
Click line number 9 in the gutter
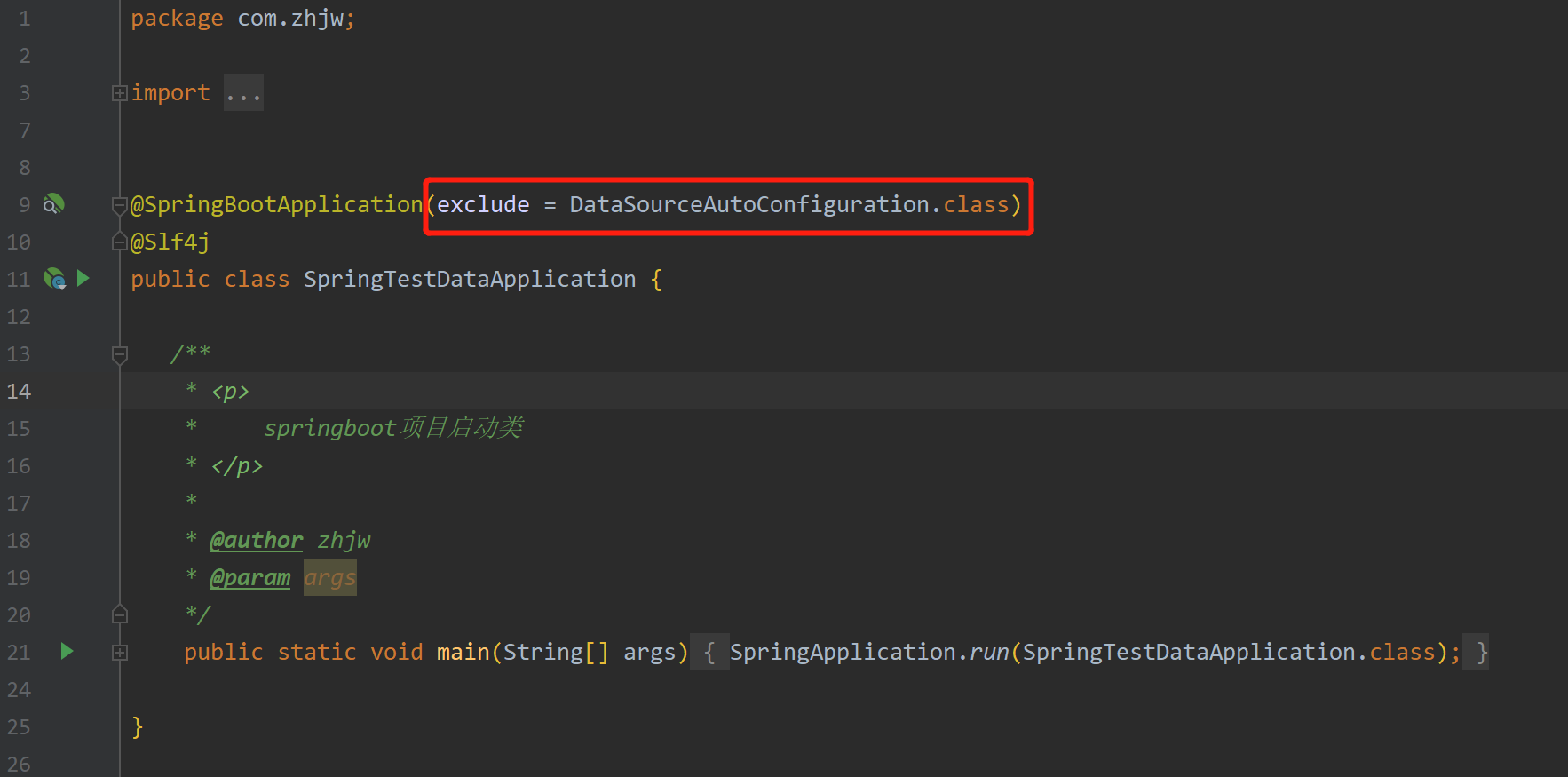[25, 205]
